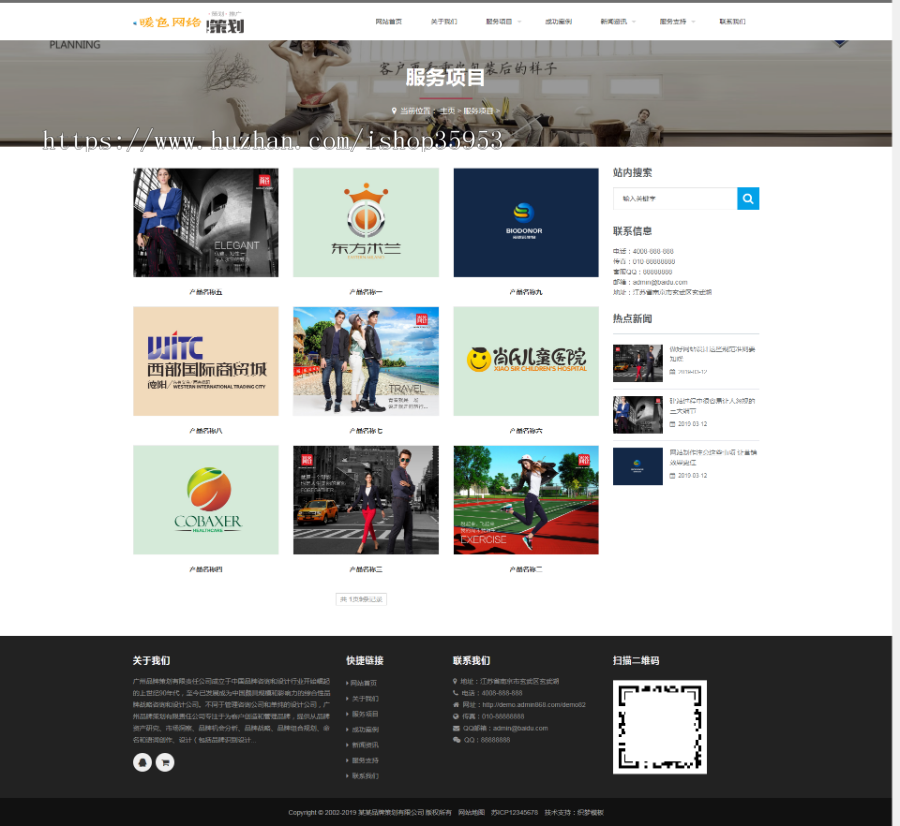Open the COBAXER logo product
Image resolution: width=900 pixels, height=826 pixels.
click(205, 499)
